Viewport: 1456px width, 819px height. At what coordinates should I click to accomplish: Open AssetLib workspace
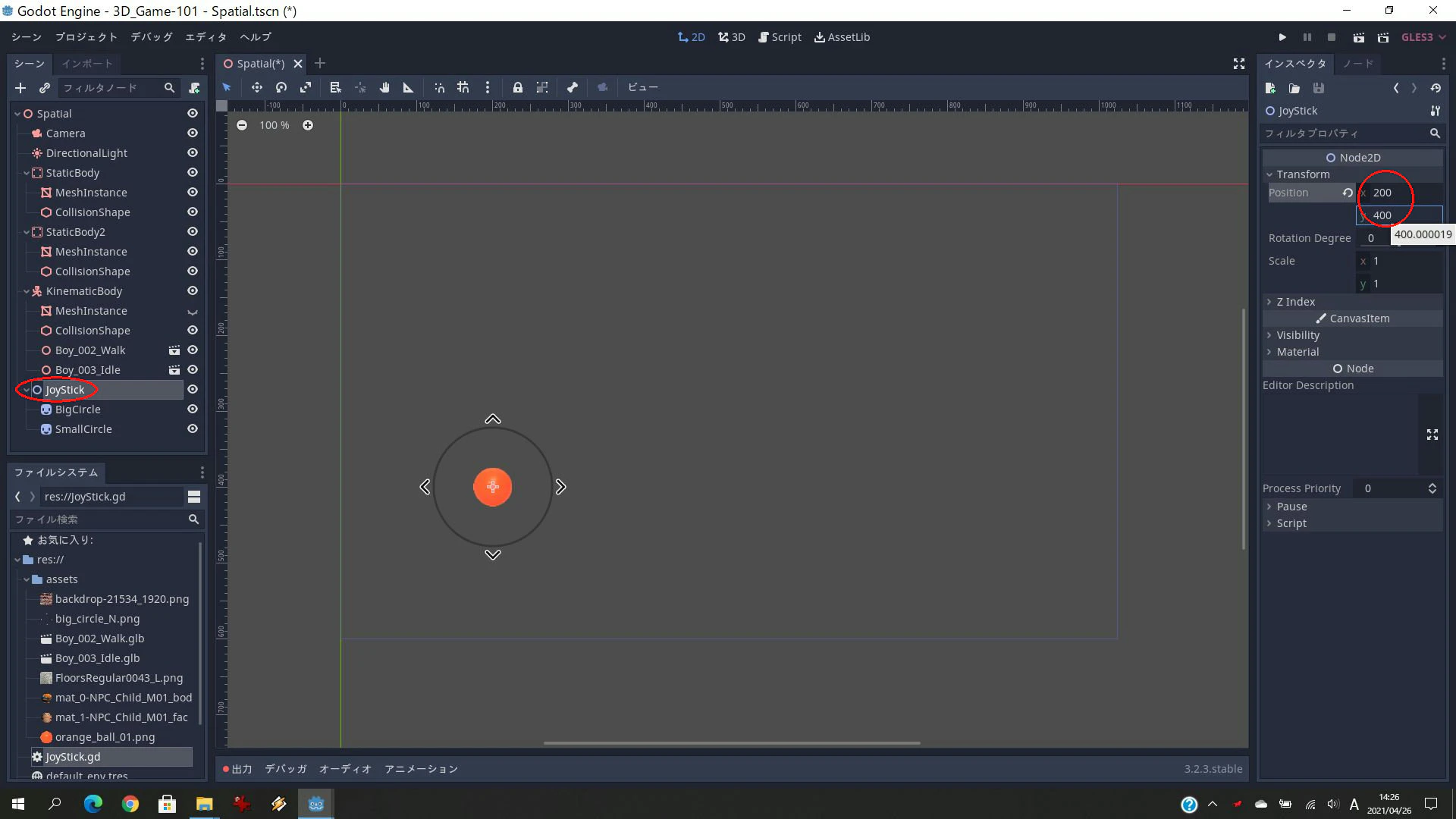(842, 37)
